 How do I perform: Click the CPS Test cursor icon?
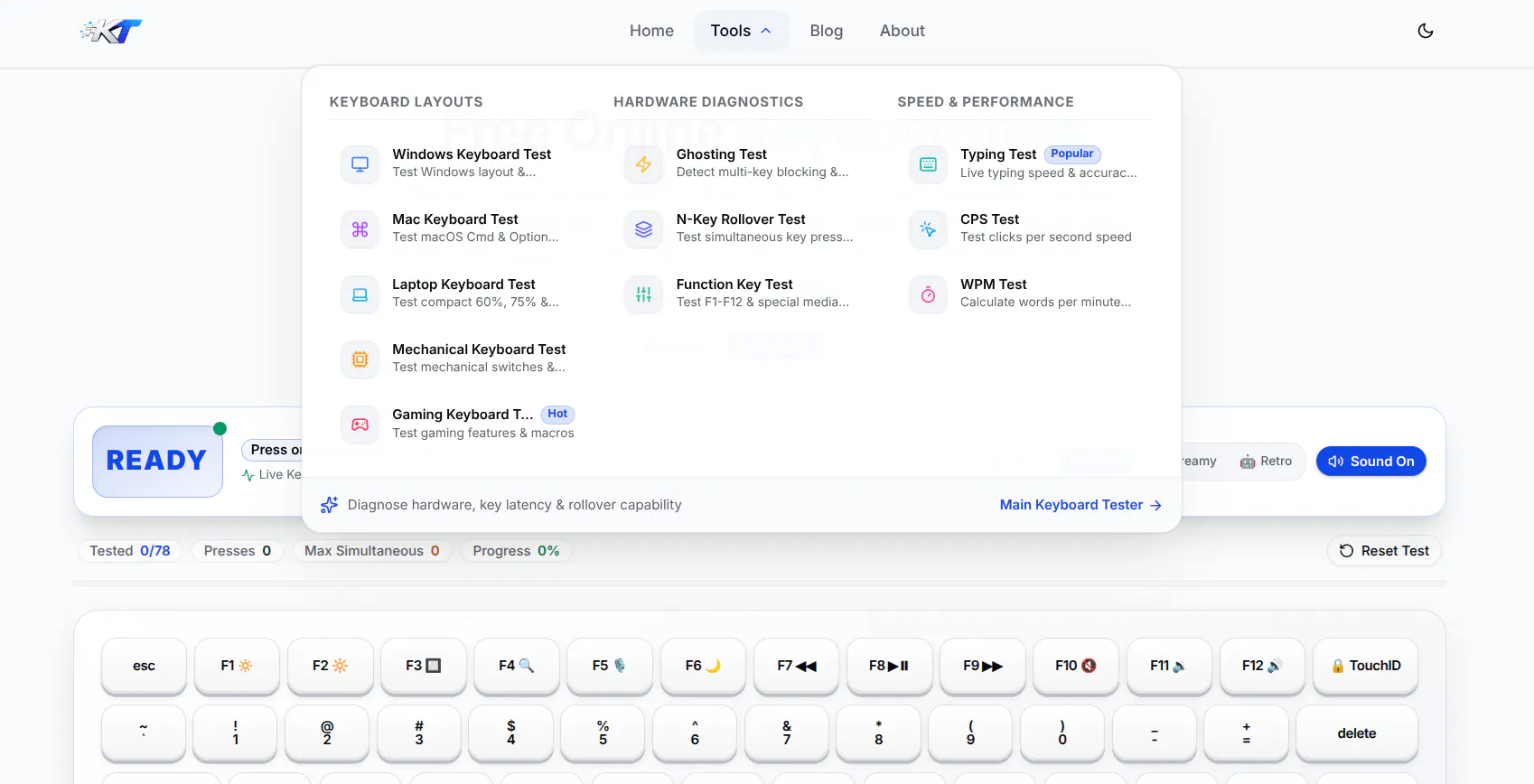click(928, 229)
